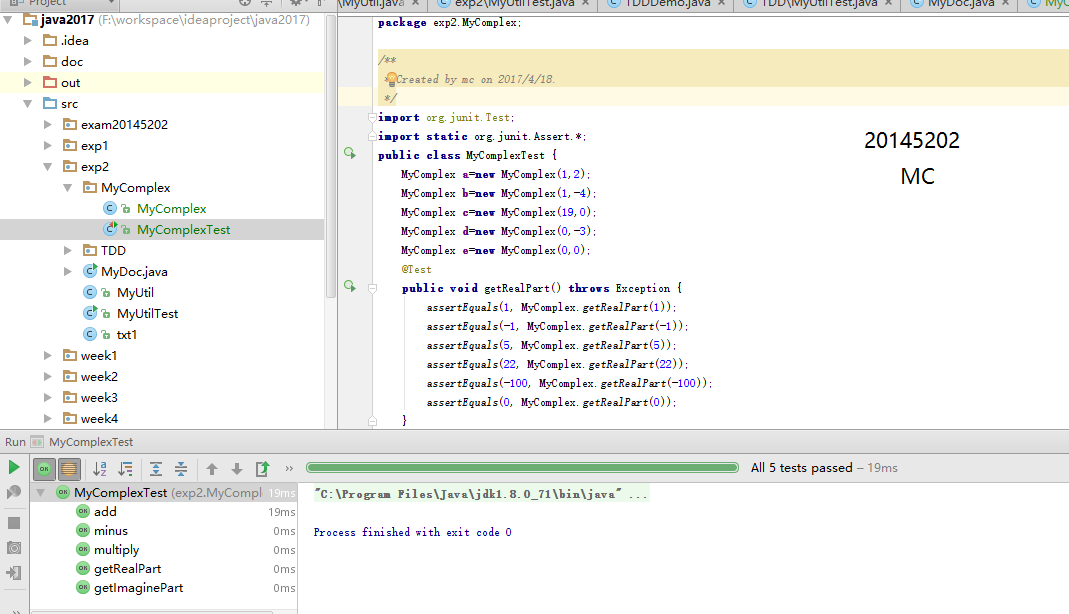
Task: Expand all test result nodes
Action: click(x=155, y=468)
